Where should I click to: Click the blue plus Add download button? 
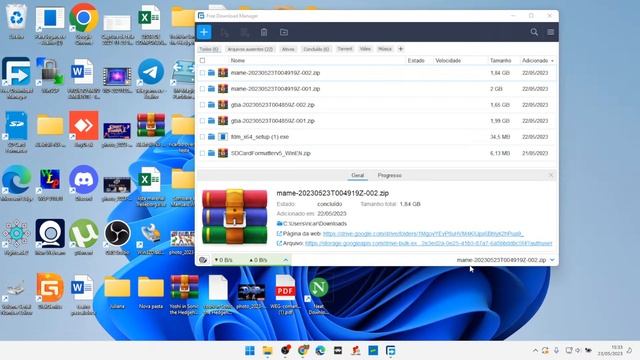(204, 32)
